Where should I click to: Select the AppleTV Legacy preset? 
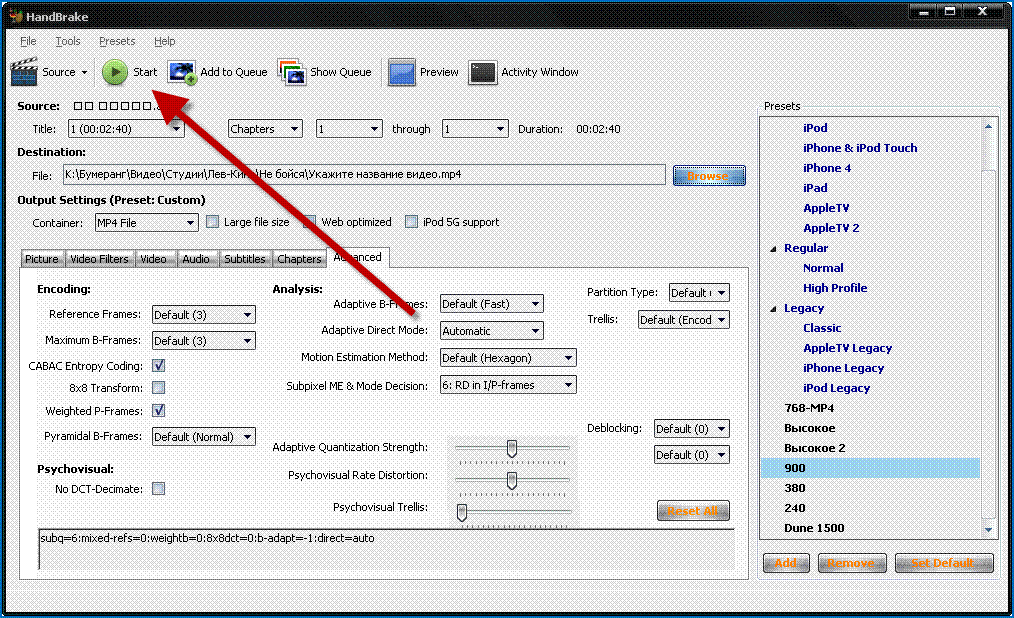(847, 348)
